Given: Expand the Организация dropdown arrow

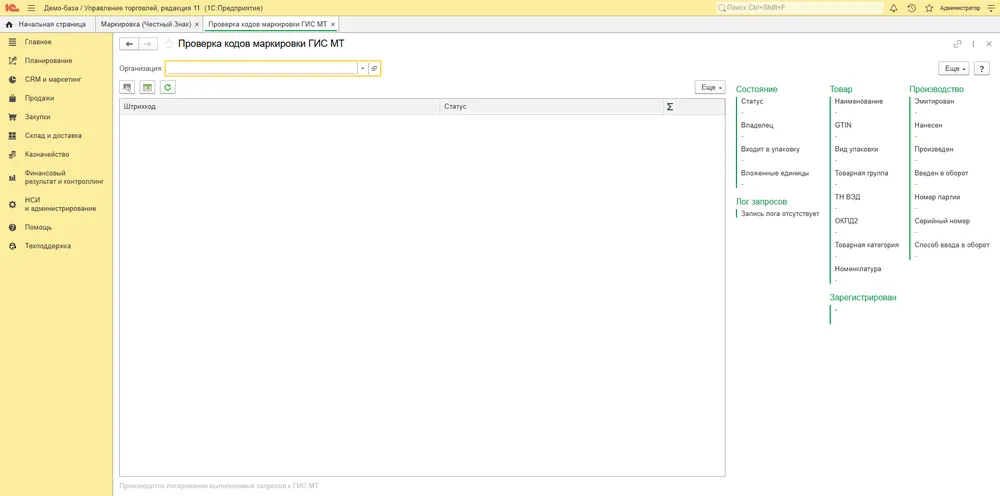Looking at the screenshot, I should [x=362, y=68].
